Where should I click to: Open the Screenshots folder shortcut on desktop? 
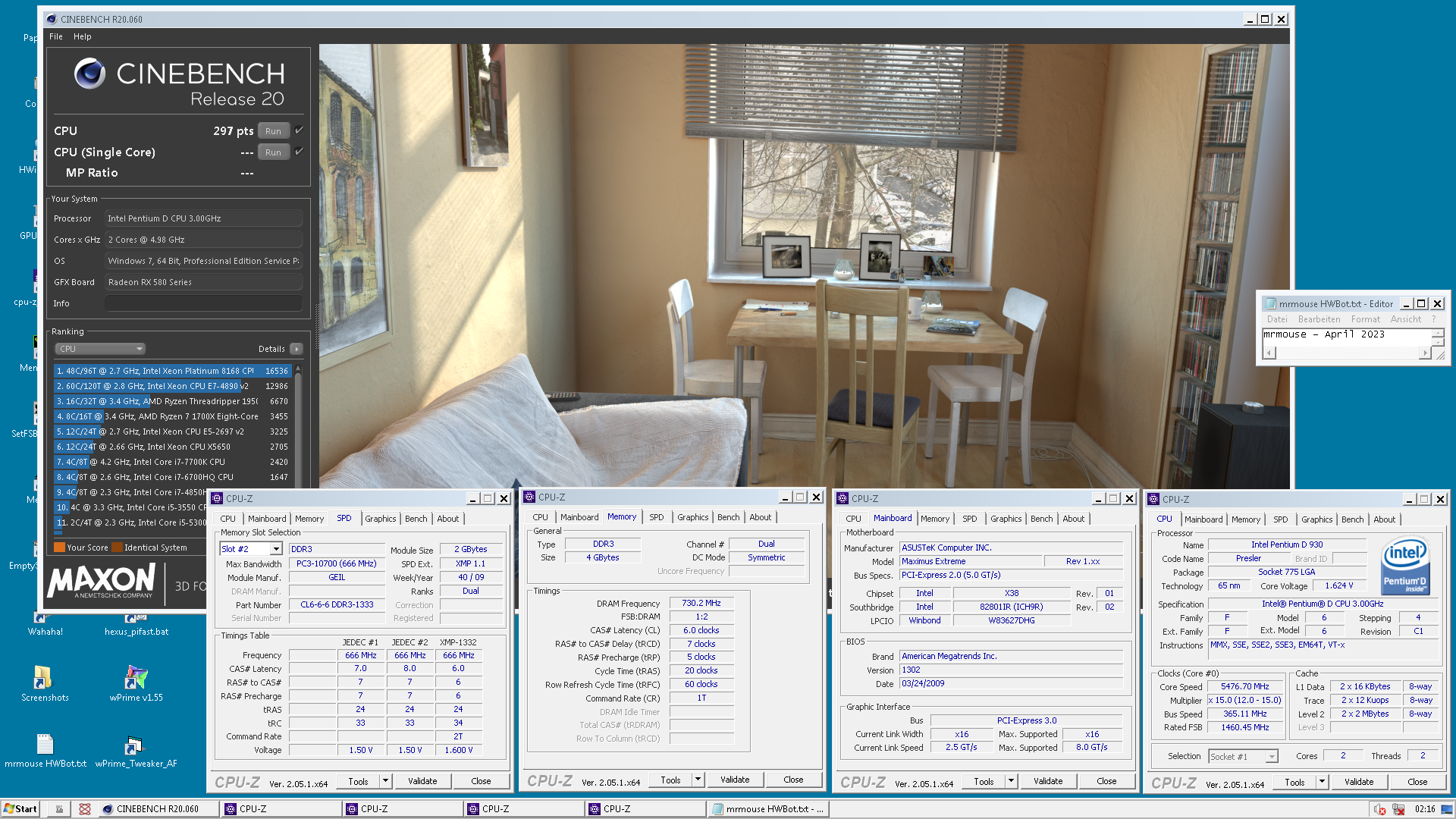pos(44,682)
